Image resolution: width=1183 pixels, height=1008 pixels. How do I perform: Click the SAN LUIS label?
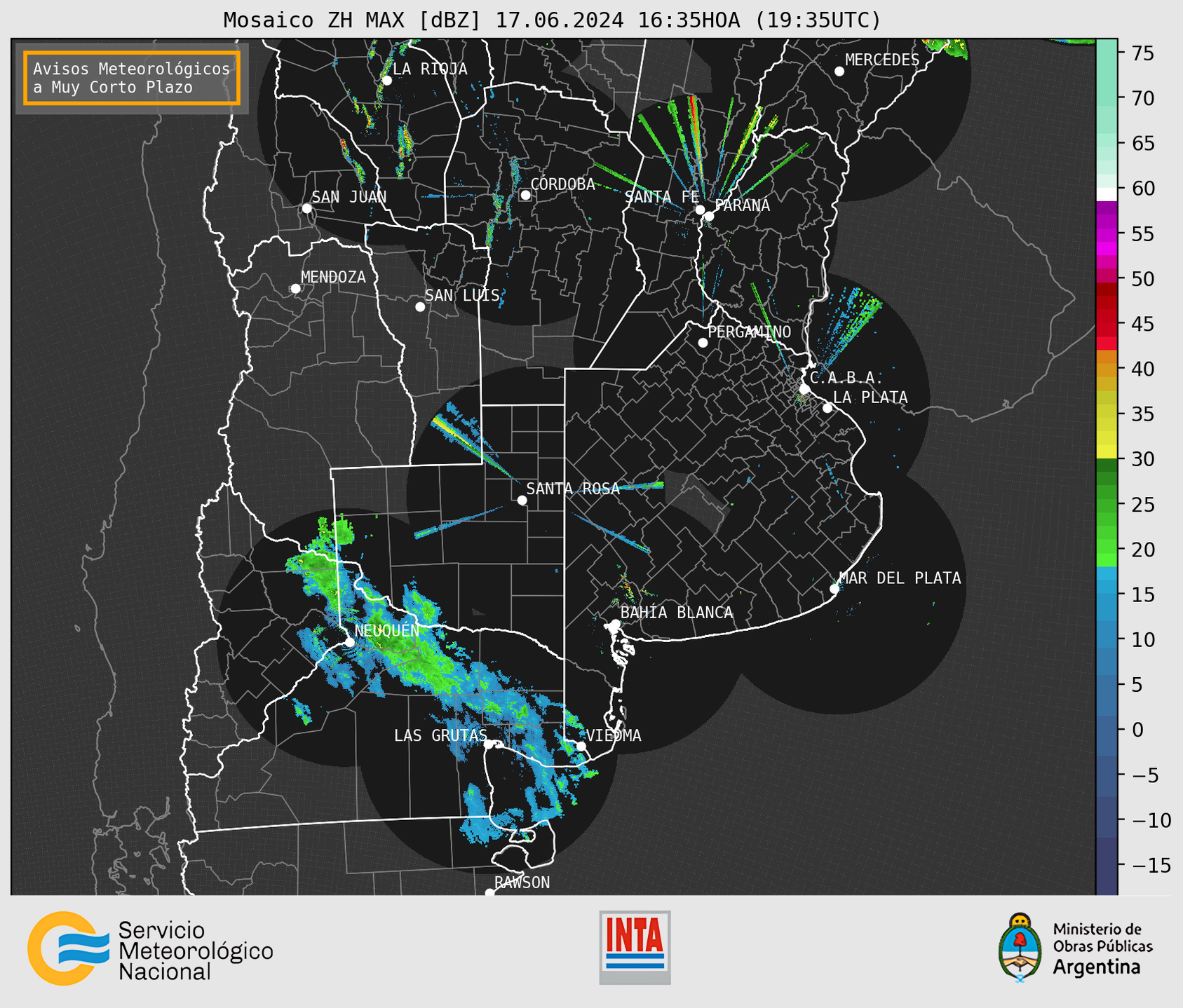pyautogui.click(x=462, y=295)
